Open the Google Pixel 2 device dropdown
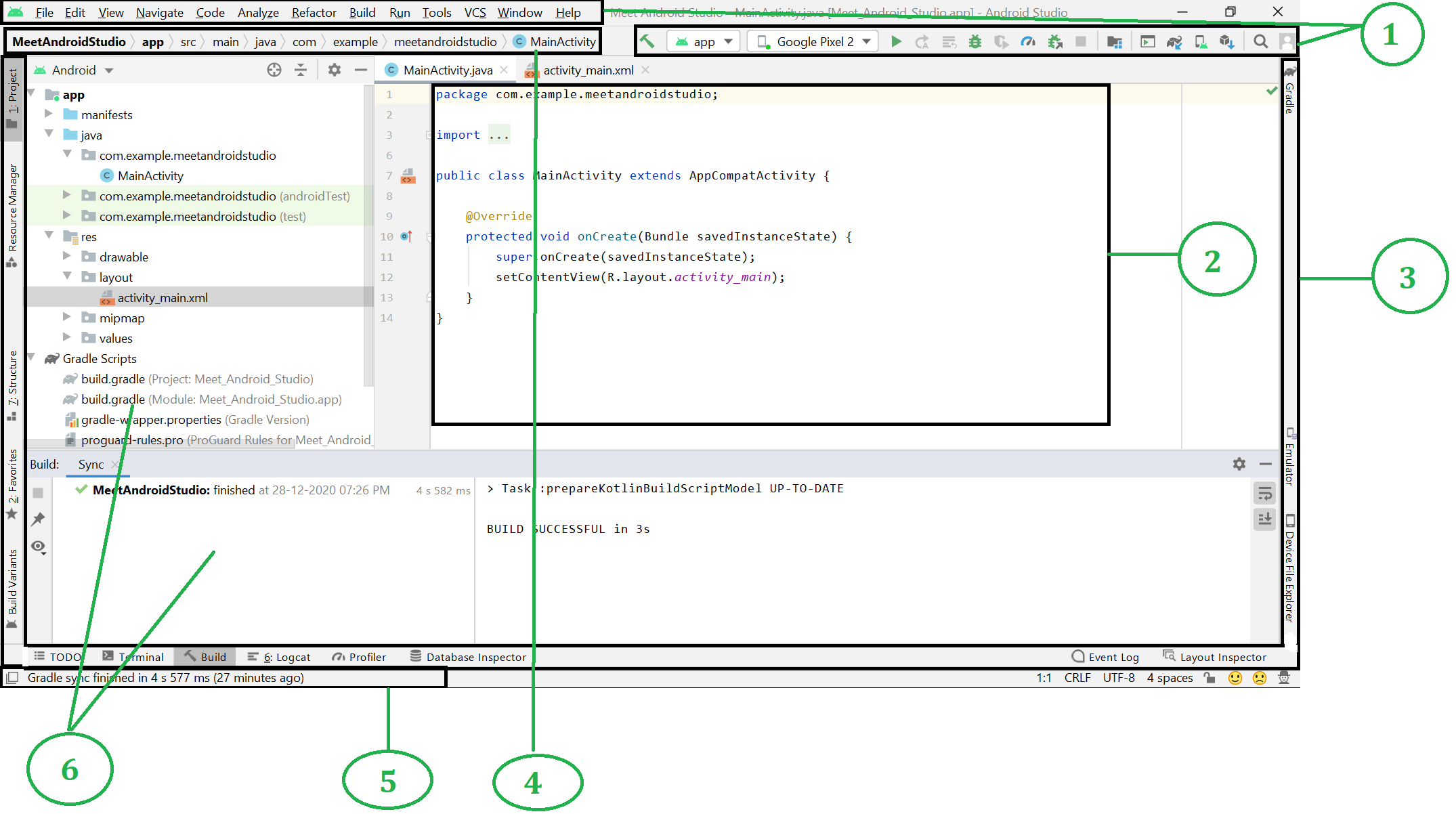 point(812,41)
